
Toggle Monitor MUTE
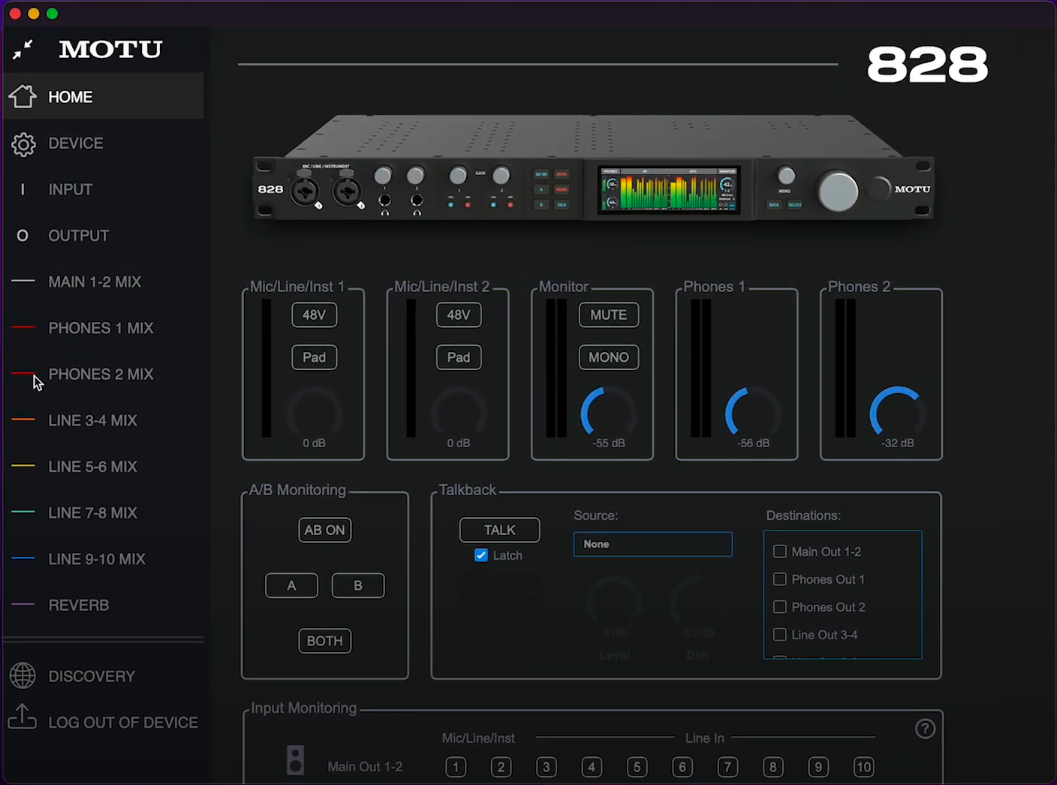609,315
